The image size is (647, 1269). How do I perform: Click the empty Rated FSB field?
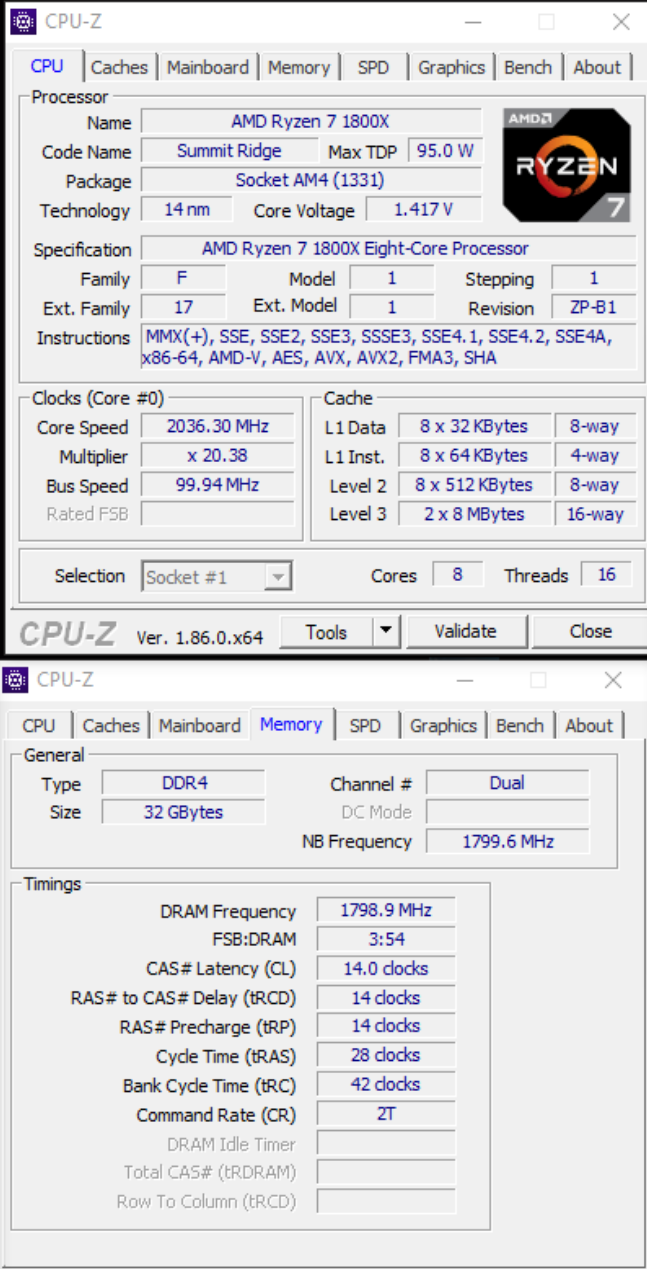[x=217, y=514]
